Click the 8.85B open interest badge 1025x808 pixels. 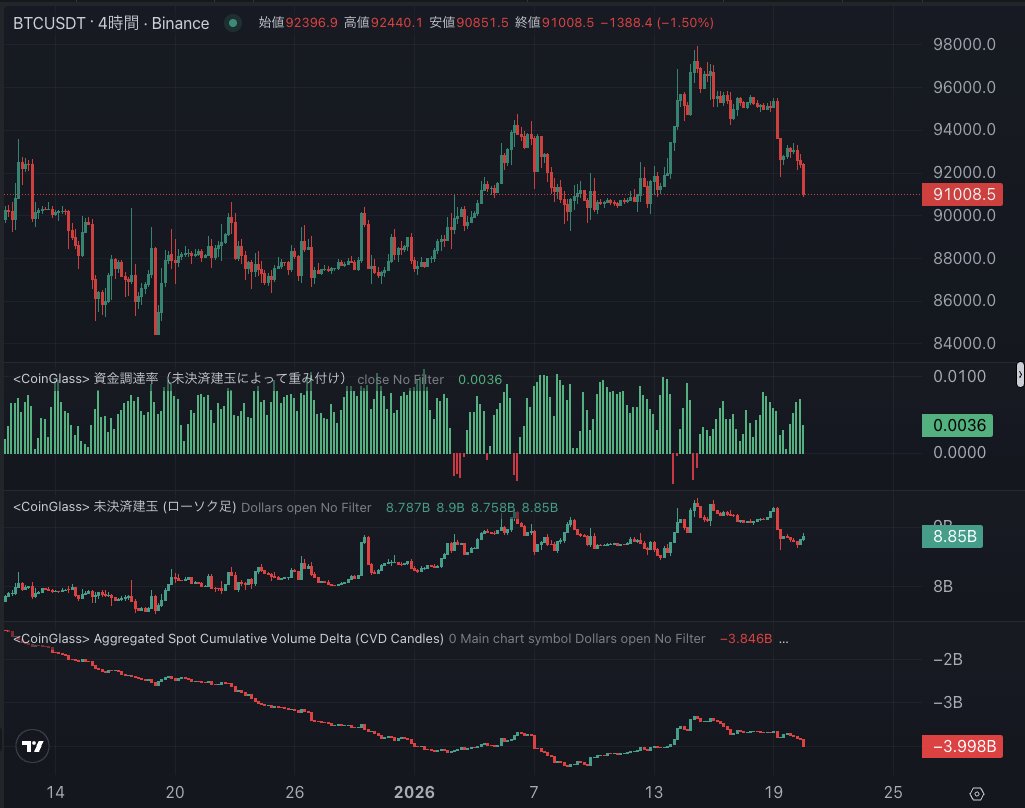pyautogui.click(x=952, y=536)
